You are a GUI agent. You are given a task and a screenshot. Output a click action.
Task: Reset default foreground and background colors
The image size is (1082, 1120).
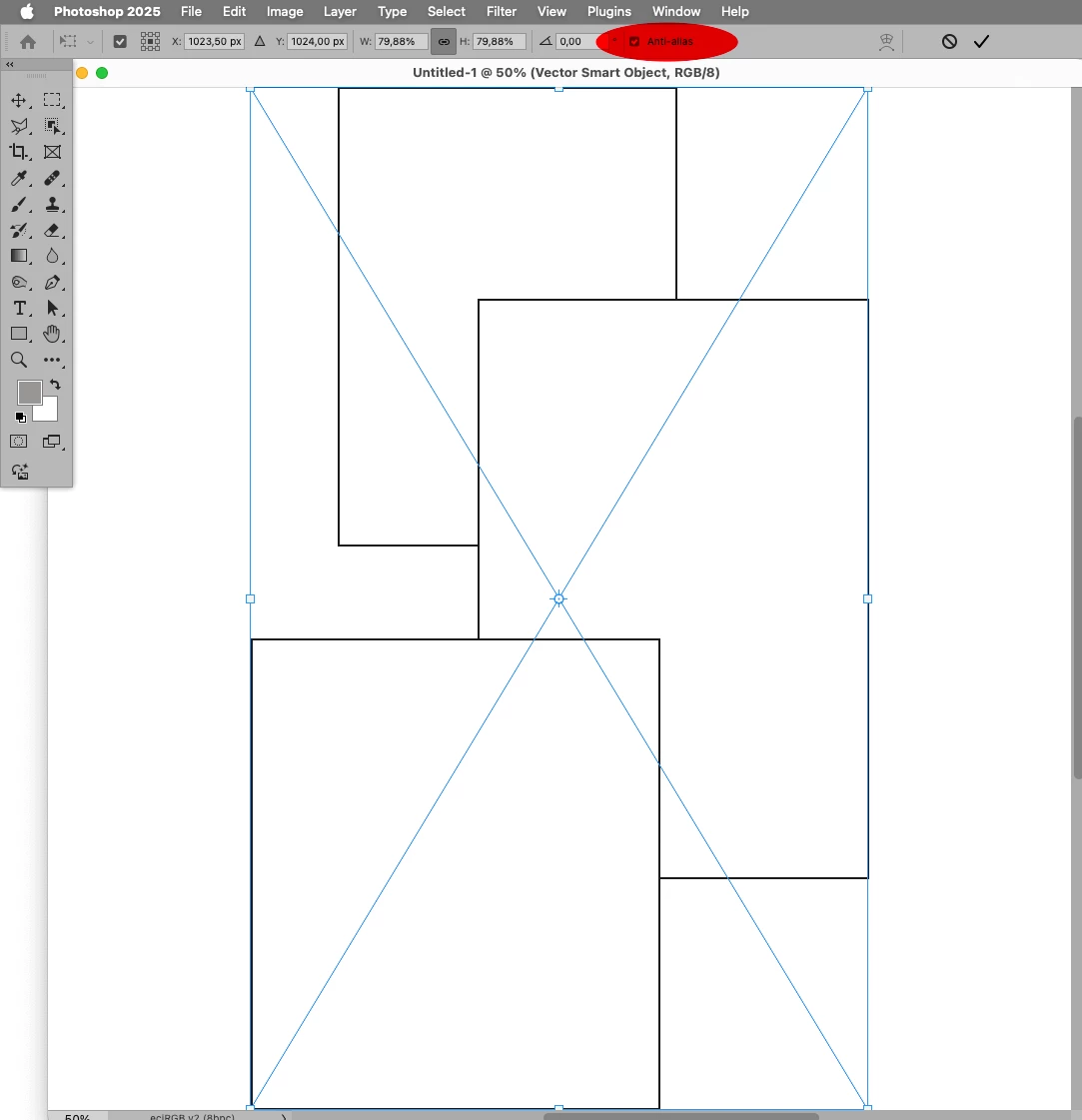pos(21,418)
